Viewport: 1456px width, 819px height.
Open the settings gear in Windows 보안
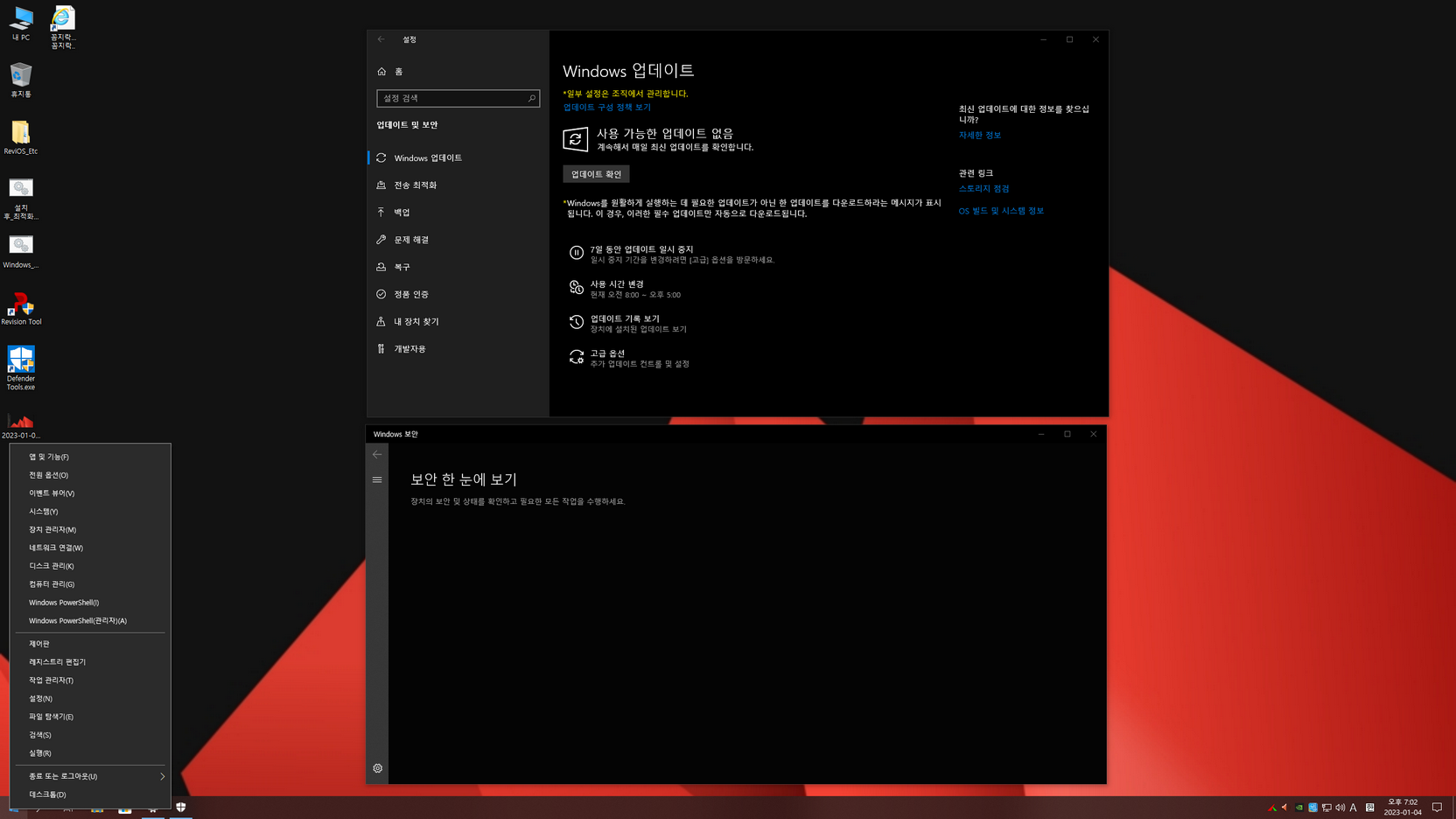coord(377,768)
